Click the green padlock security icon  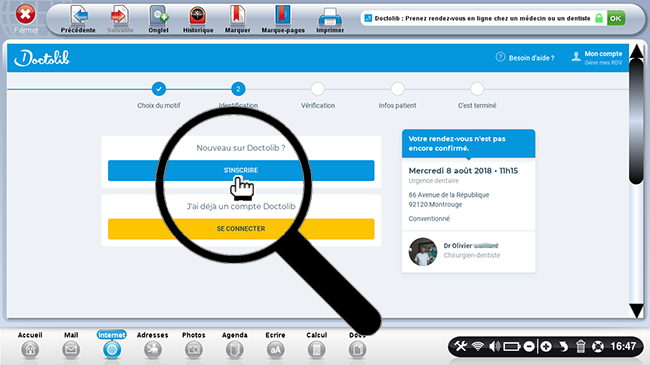(599, 18)
